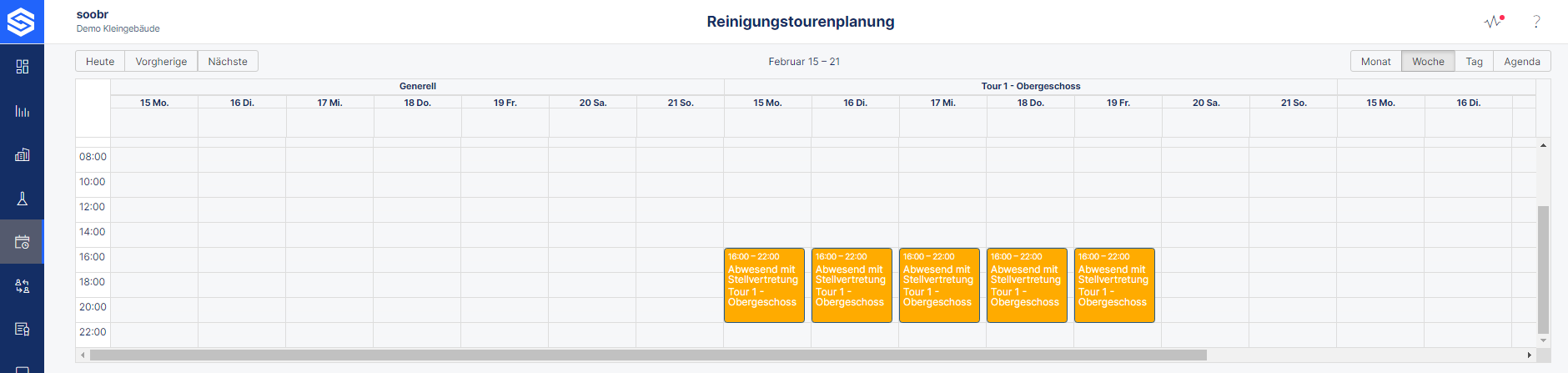This screenshot has height=373, width=1568.
Task: Open the lab flask sidebar icon
Action: coord(23,199)
